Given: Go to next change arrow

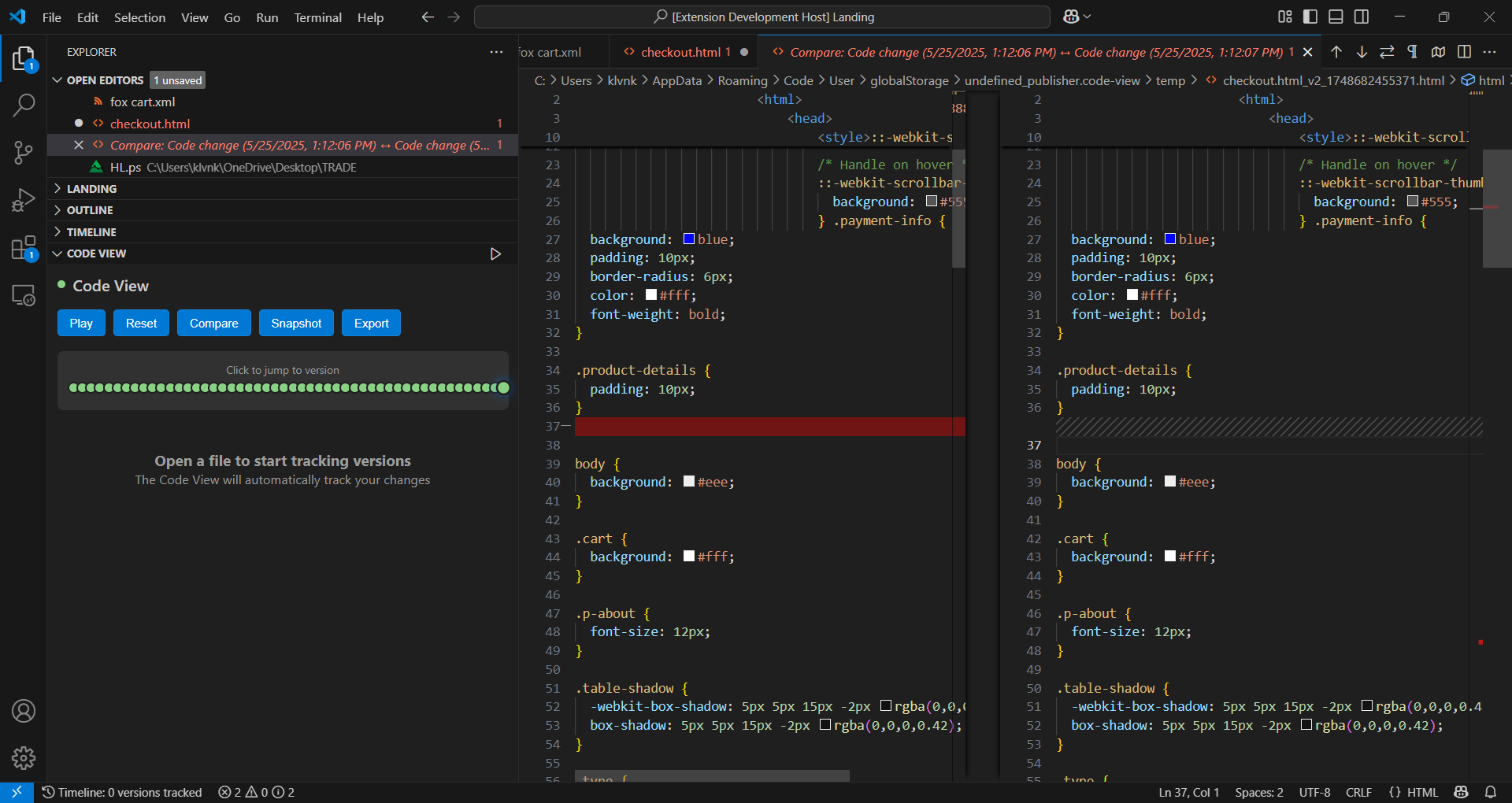Looking at the screenshot, I should click(1362, 52).
